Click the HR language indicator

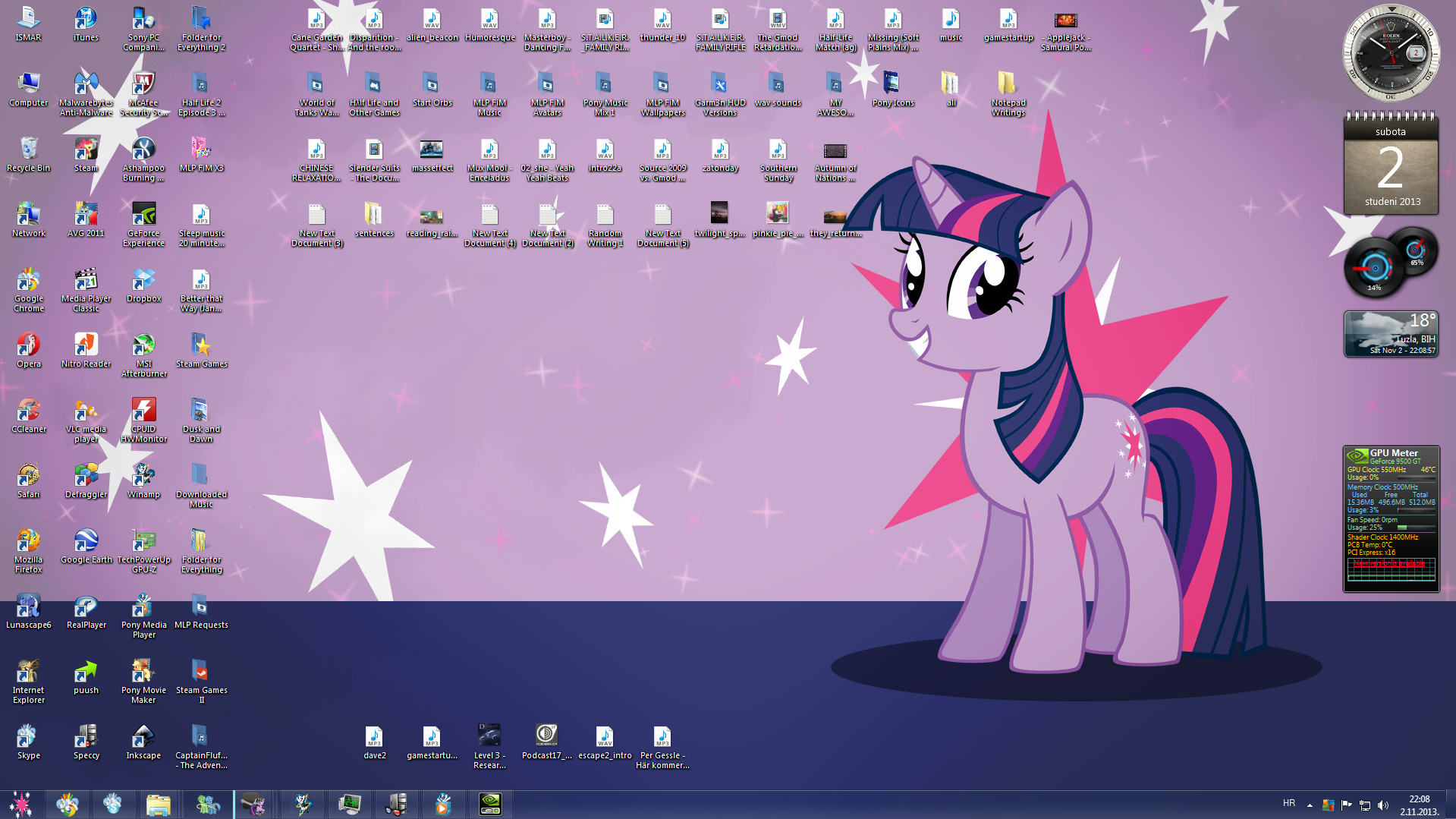pos(1289,803)
